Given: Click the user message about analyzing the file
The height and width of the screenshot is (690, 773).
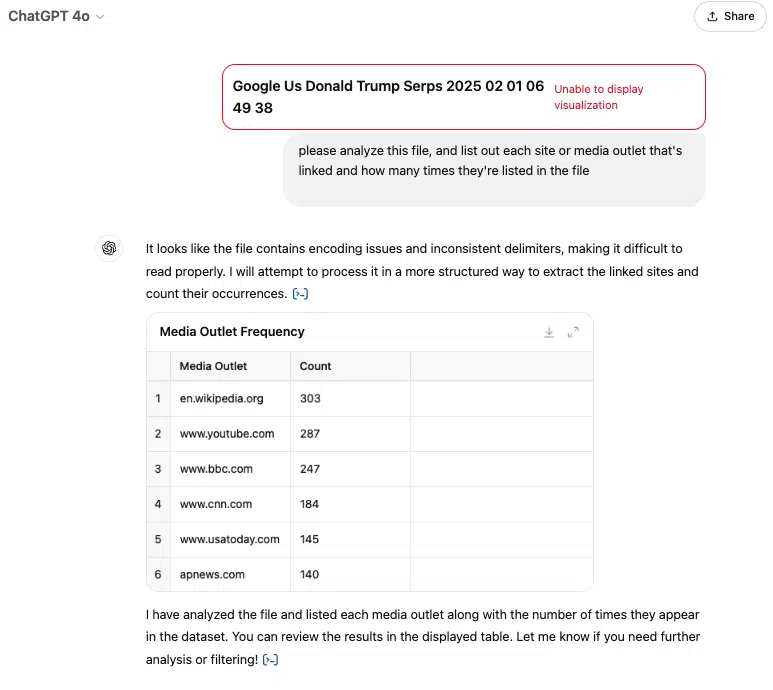Looking at the screenshot, I should (494, 170).
